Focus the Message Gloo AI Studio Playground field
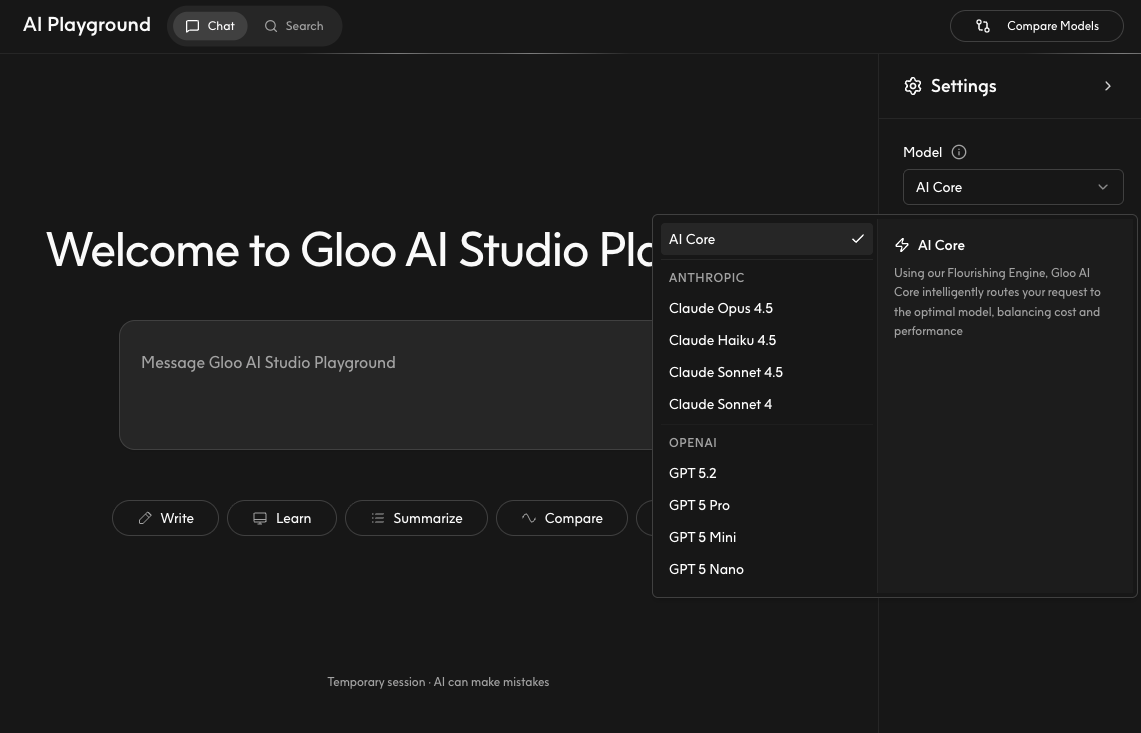The image size is (1141, 733). [x=386, y=385]
